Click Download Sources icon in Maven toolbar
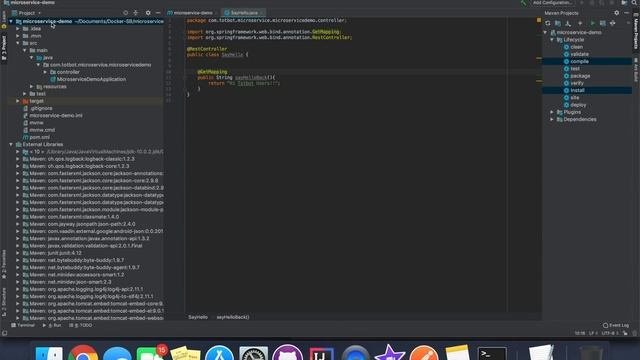 coord(568,23)
